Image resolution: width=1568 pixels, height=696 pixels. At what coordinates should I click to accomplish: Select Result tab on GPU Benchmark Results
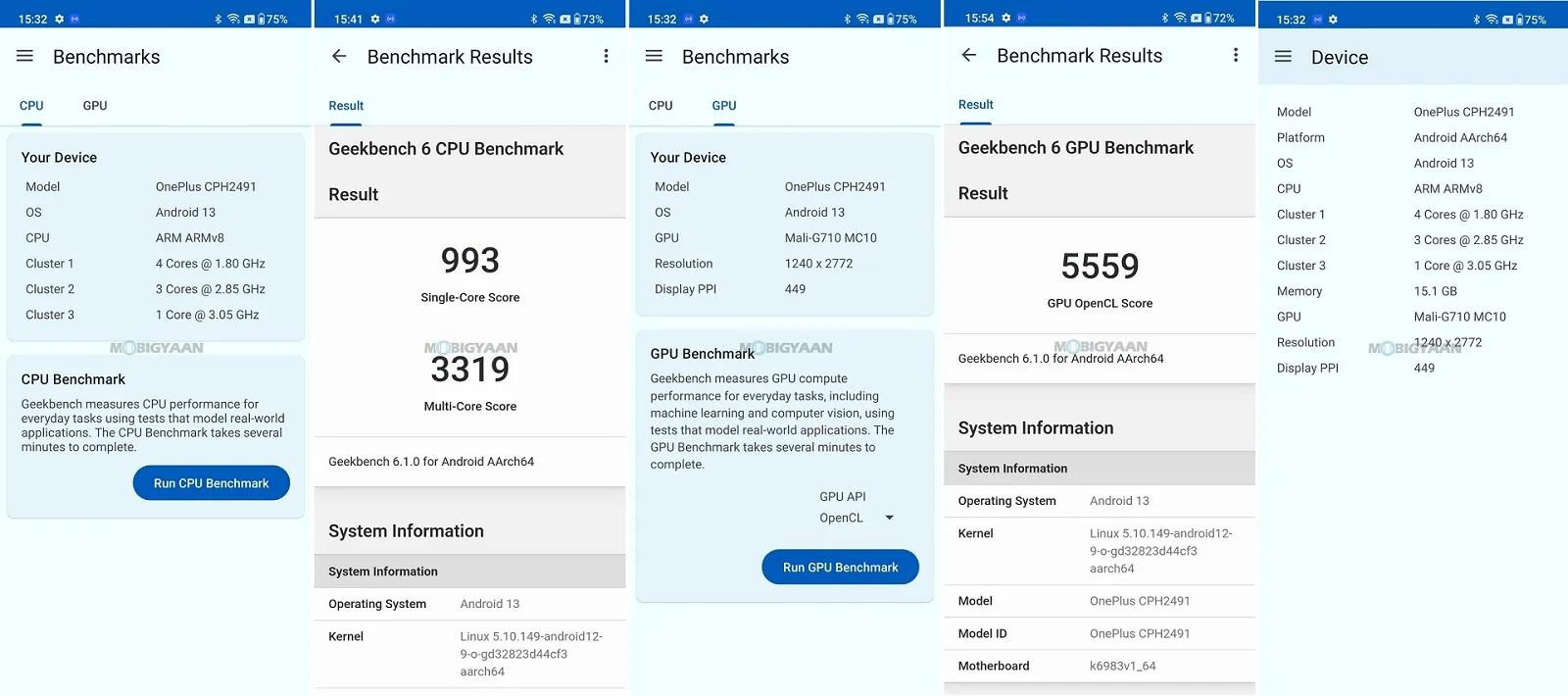(x=976, y=105)
